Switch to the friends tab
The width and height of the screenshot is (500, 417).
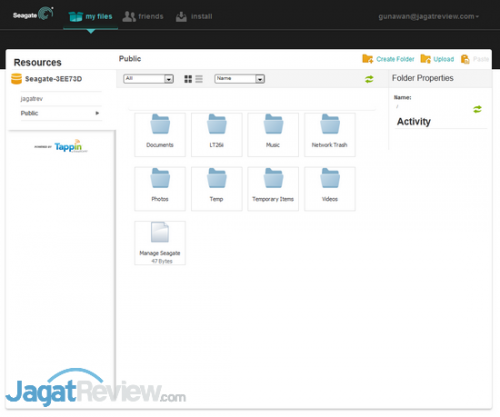143,16
